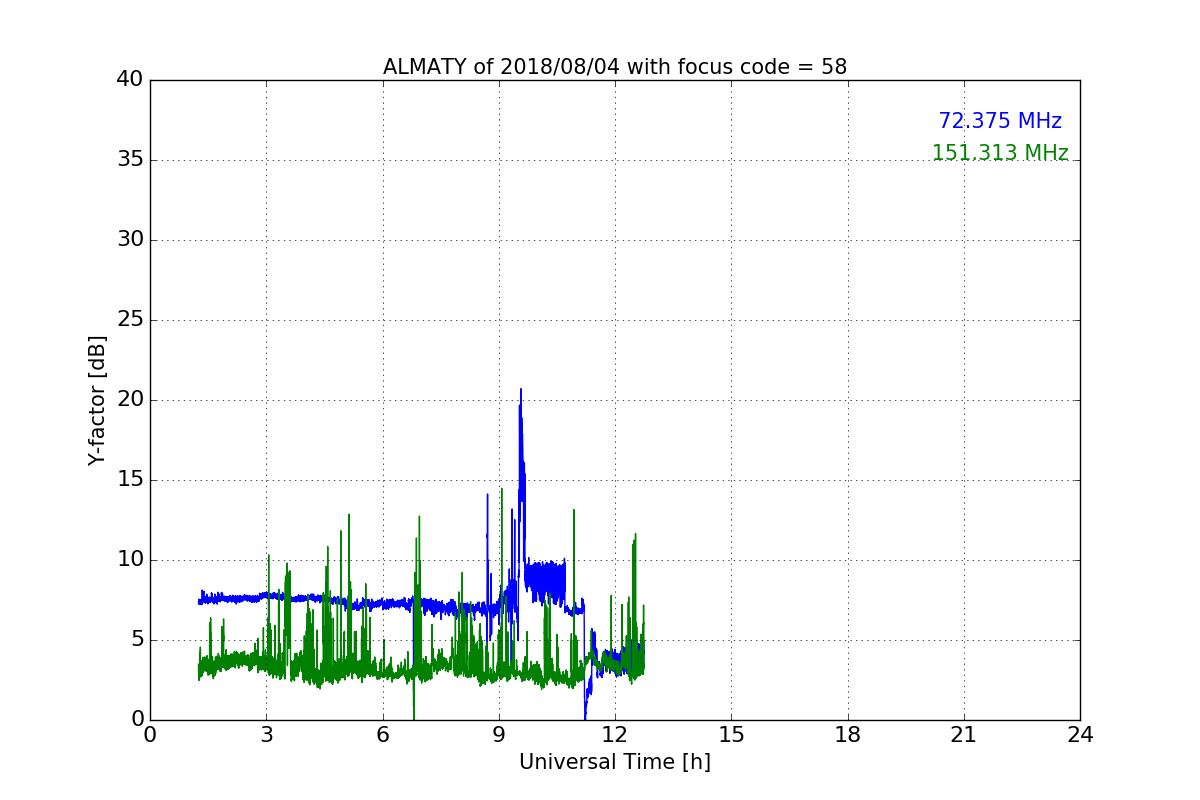Viewport: 1200px width, 800px height.
Task: Click the x-axis tick label 24
Action: (x=1080, y=735)
